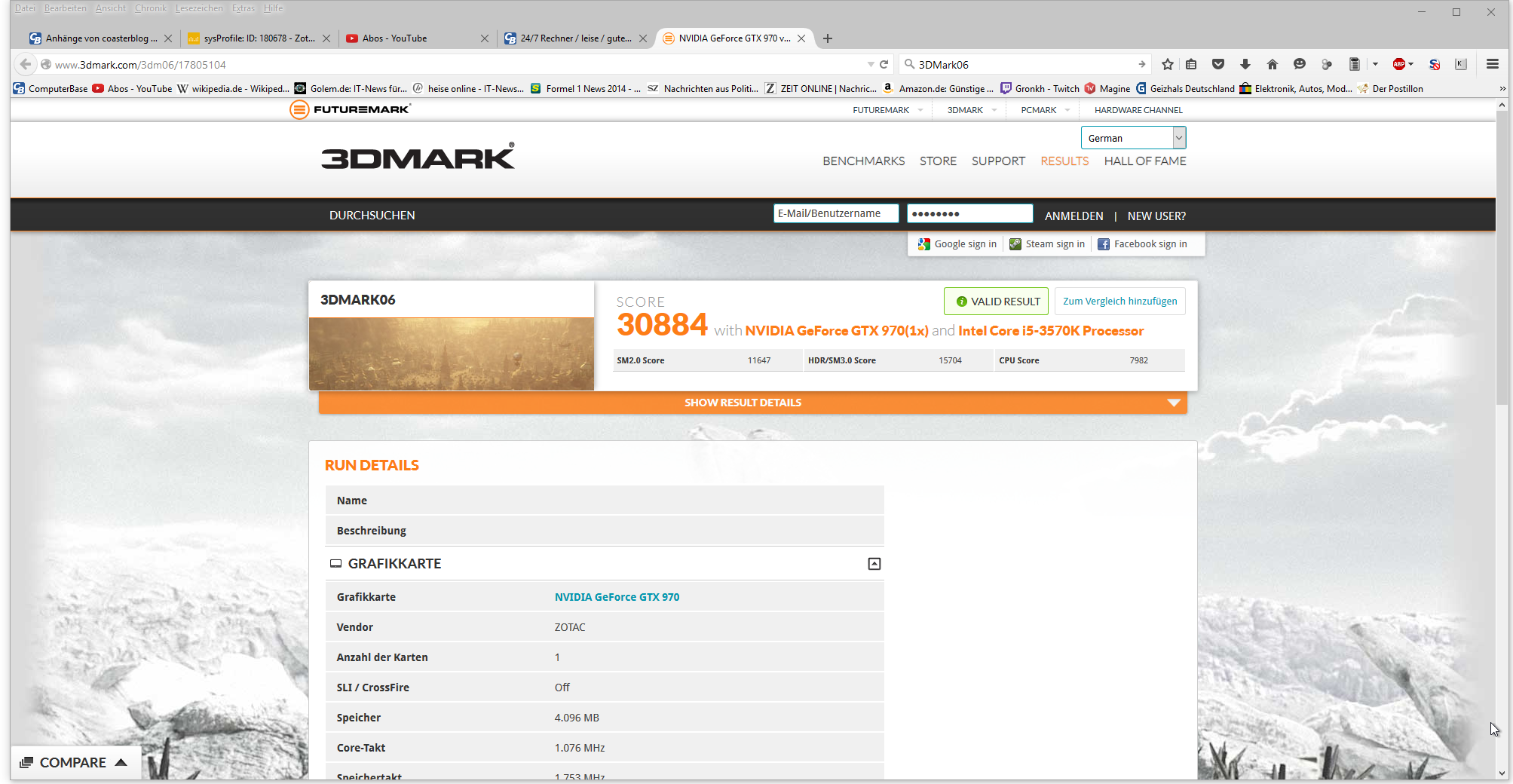The height and width of the screenshot is (784, 1513).
Task: Close the Abos - YouTube tab
Action: pyautogui.click(x=485, y=38)
